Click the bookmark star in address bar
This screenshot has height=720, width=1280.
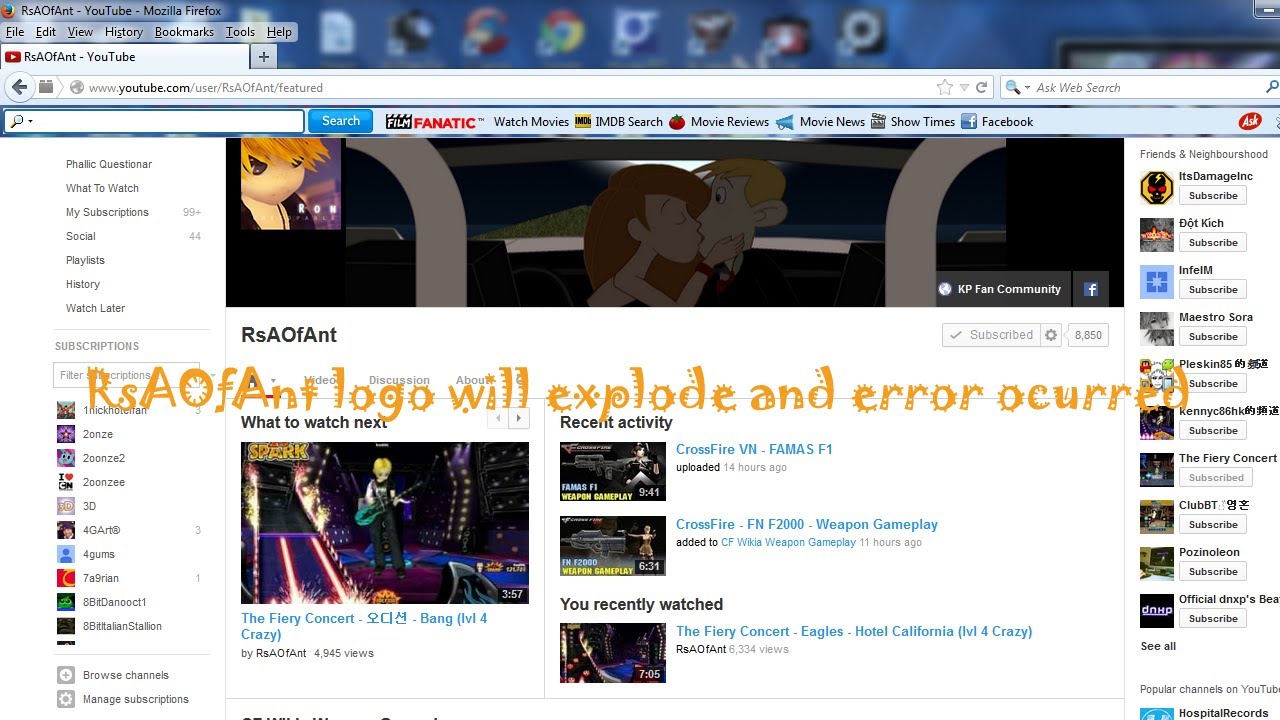(944, 87)
